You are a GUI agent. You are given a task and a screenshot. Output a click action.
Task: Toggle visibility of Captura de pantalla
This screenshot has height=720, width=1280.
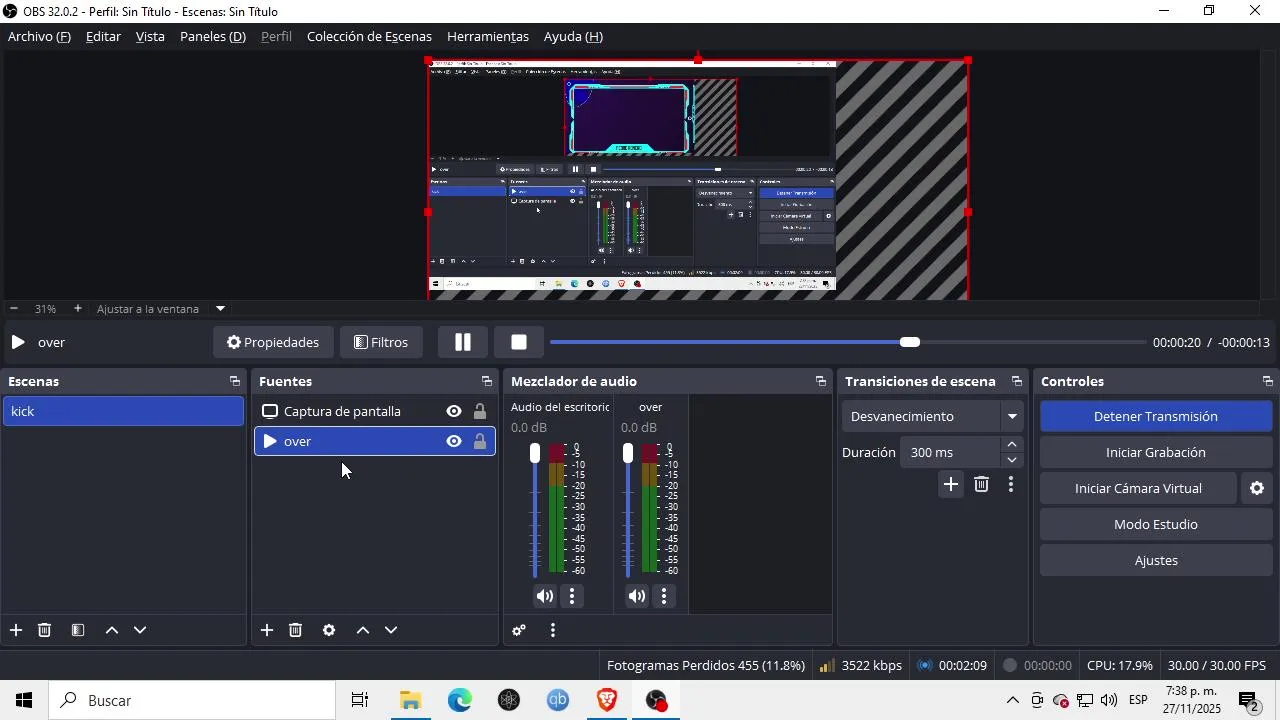(x=454, y=411)
